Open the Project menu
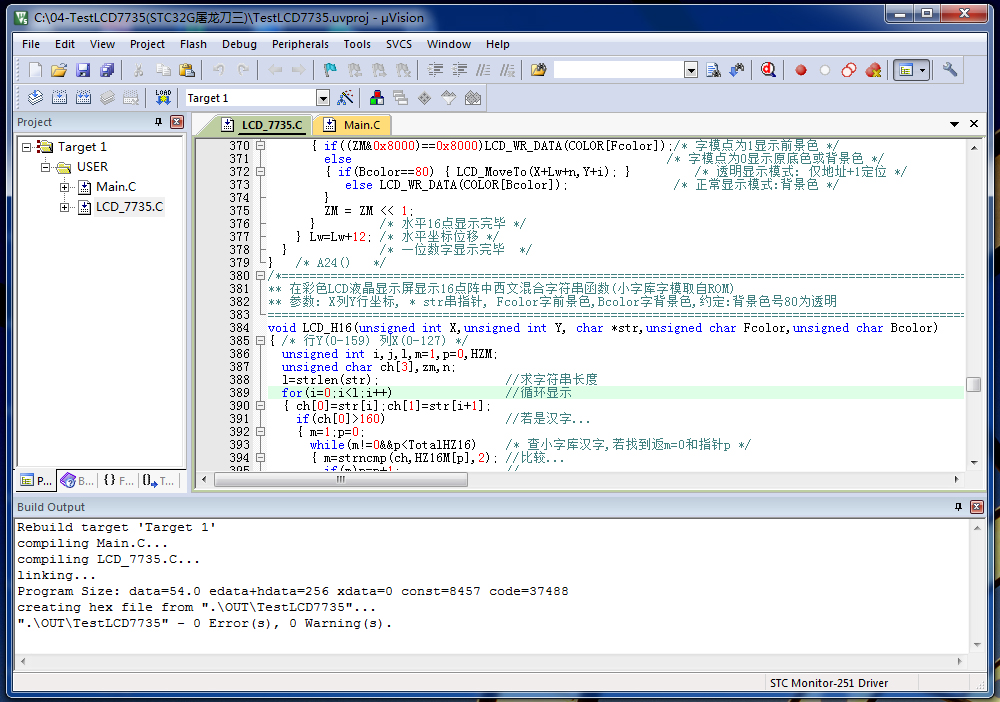This screenshot has width=1000, height=702. click(147, 44)
